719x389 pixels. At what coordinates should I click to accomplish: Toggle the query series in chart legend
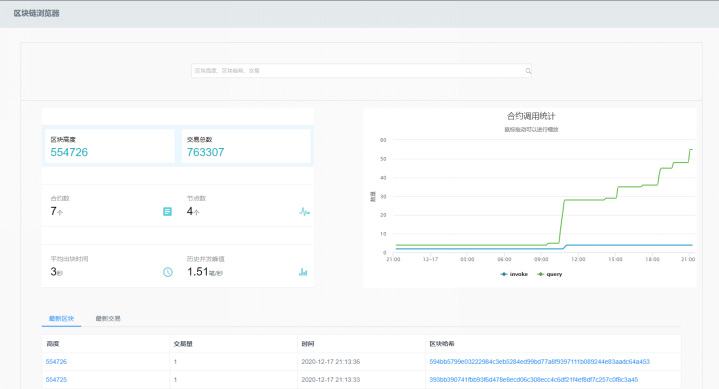tap(549, 274)
